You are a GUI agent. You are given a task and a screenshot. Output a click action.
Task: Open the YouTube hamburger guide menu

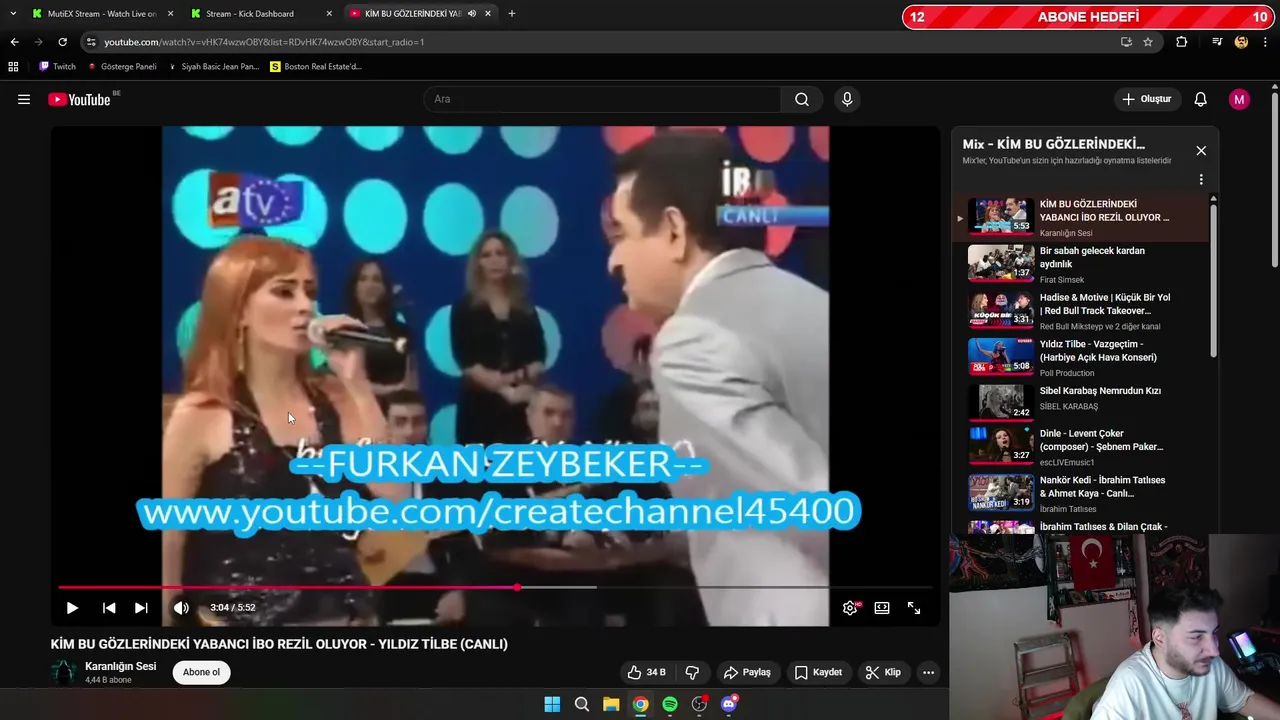pos(24,99)
